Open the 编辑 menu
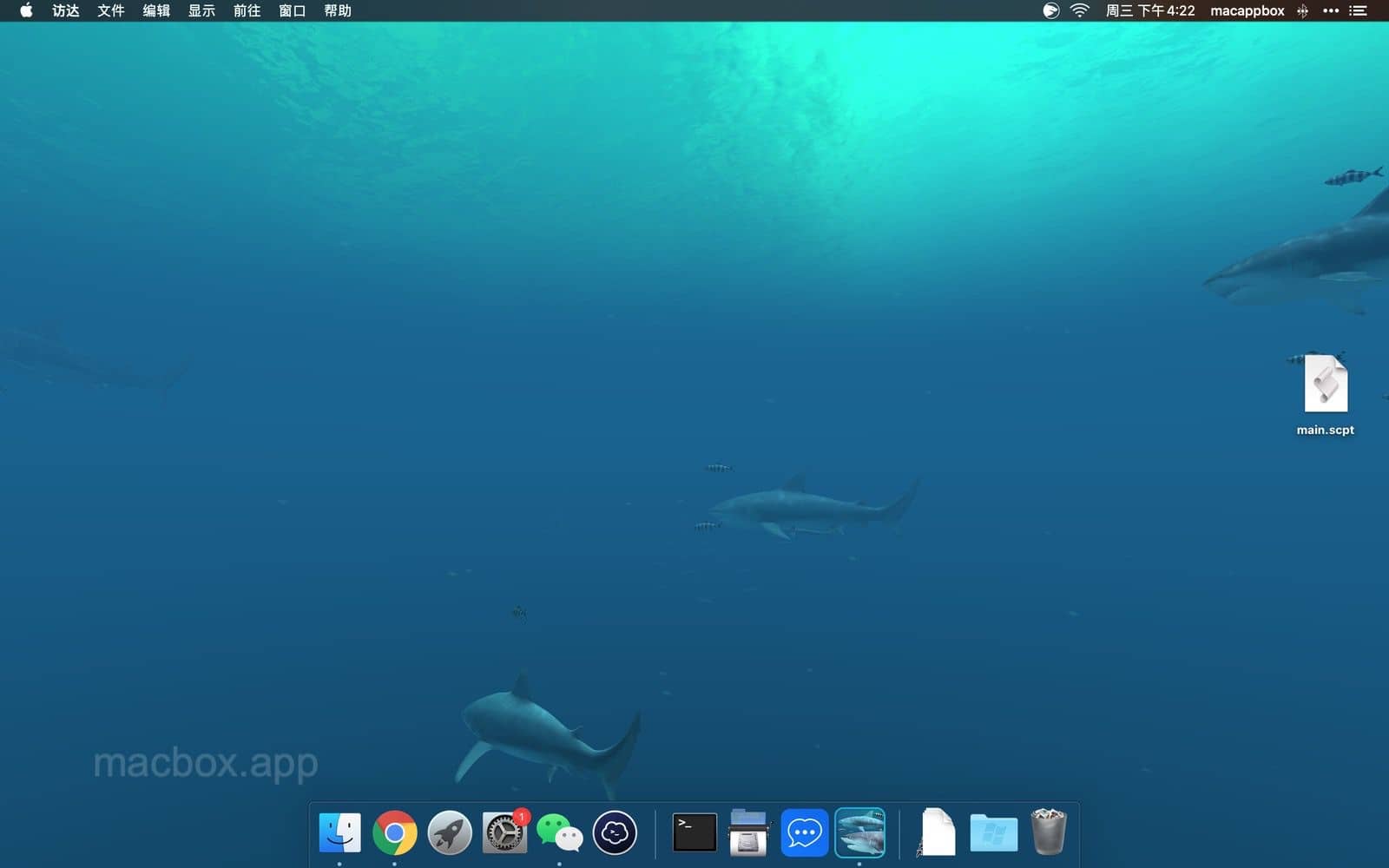Screen dimensions: 1389x868 (x=156, y=10)
